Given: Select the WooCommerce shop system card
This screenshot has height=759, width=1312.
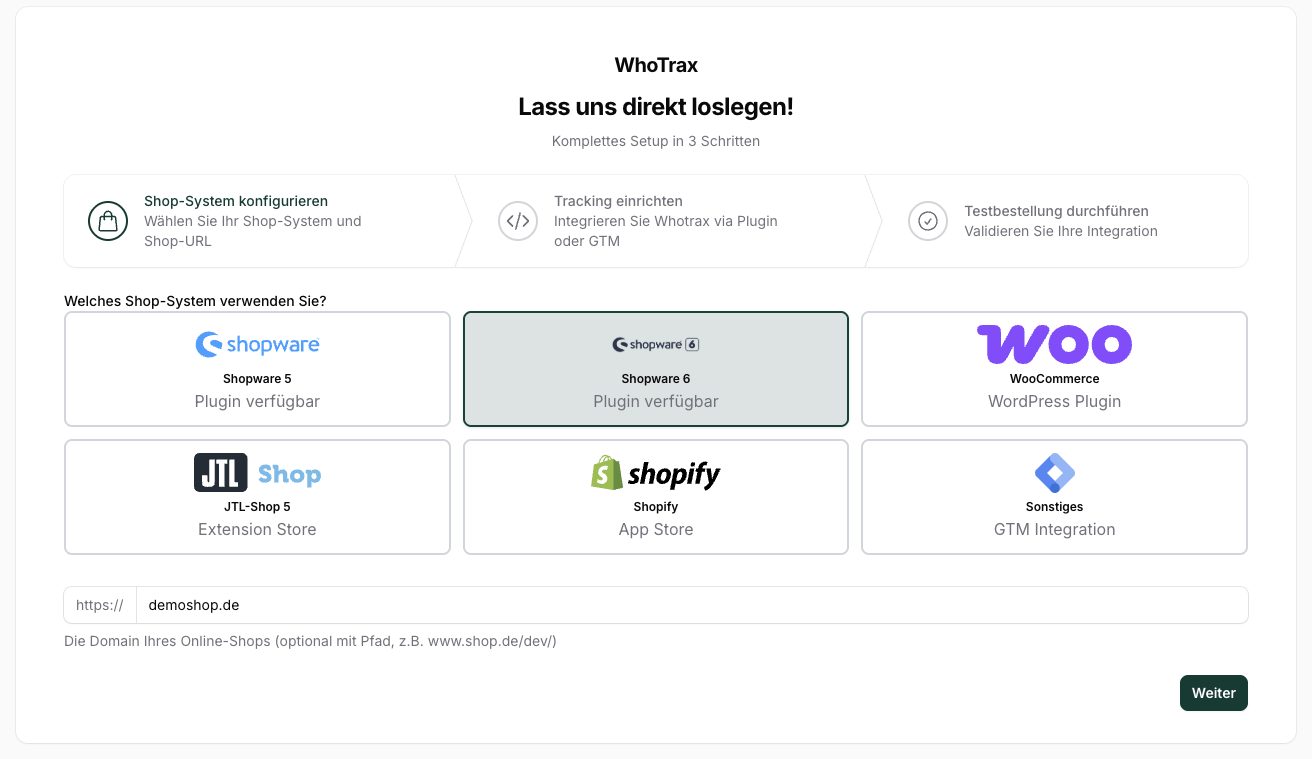Looking at the screenshot, I should [x=1054, y=369].
